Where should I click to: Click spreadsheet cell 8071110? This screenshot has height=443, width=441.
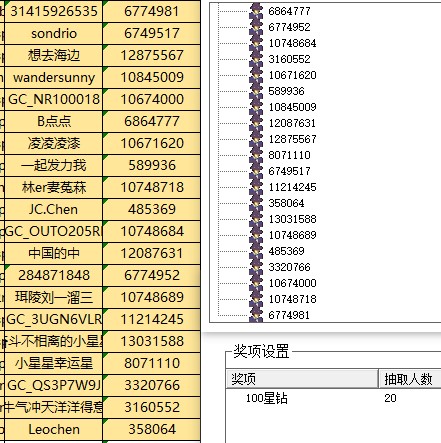(152, 363)
